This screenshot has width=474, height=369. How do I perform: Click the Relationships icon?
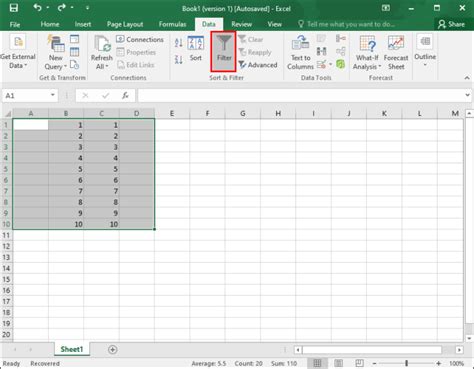point(341,51)
